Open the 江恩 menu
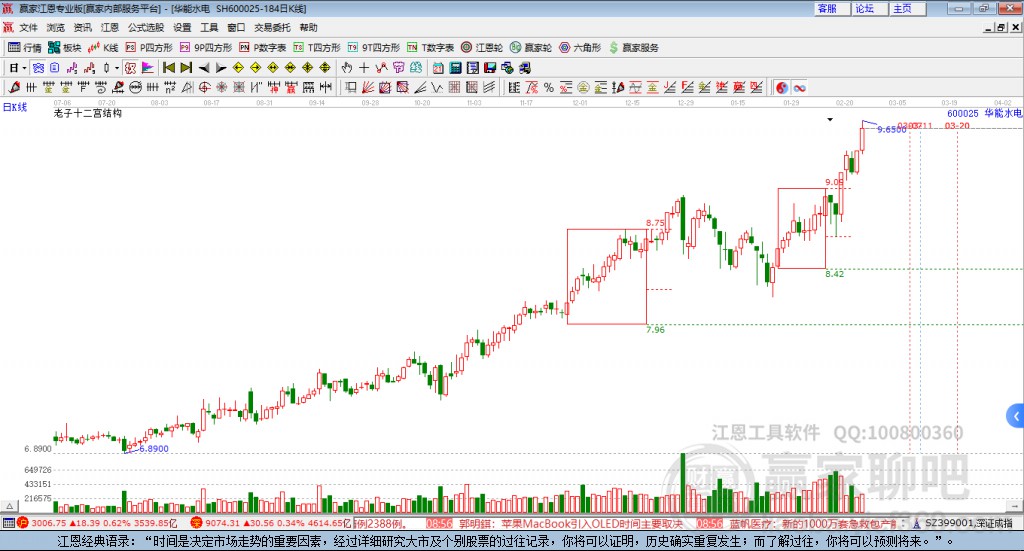 [x=110, y=27]
